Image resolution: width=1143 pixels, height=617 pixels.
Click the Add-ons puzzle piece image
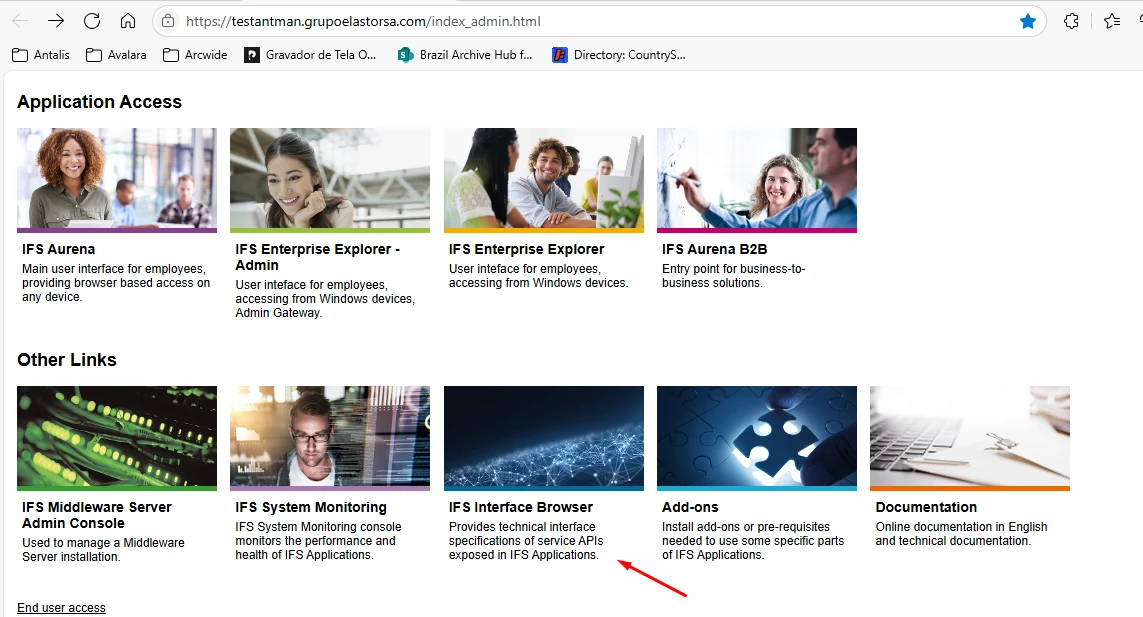pyautogui.click(x=757, y=438)
